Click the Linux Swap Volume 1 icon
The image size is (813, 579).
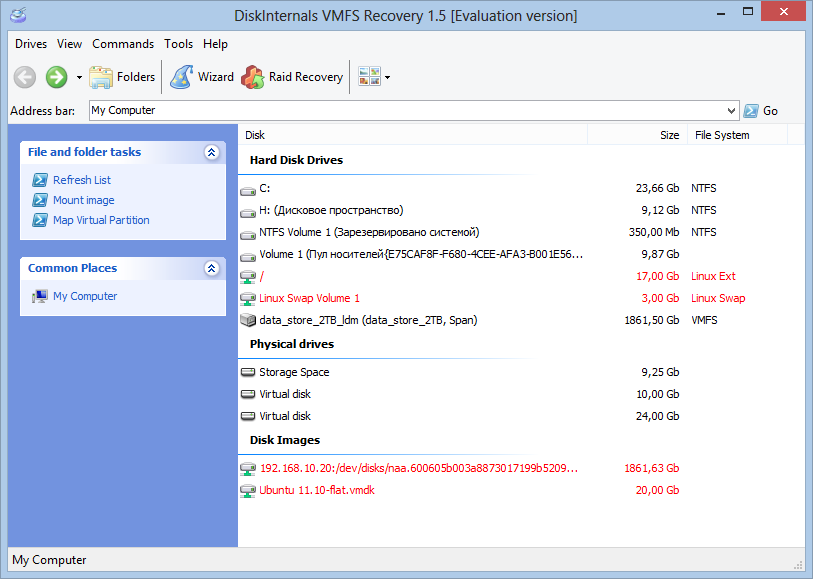click(248, 299)
